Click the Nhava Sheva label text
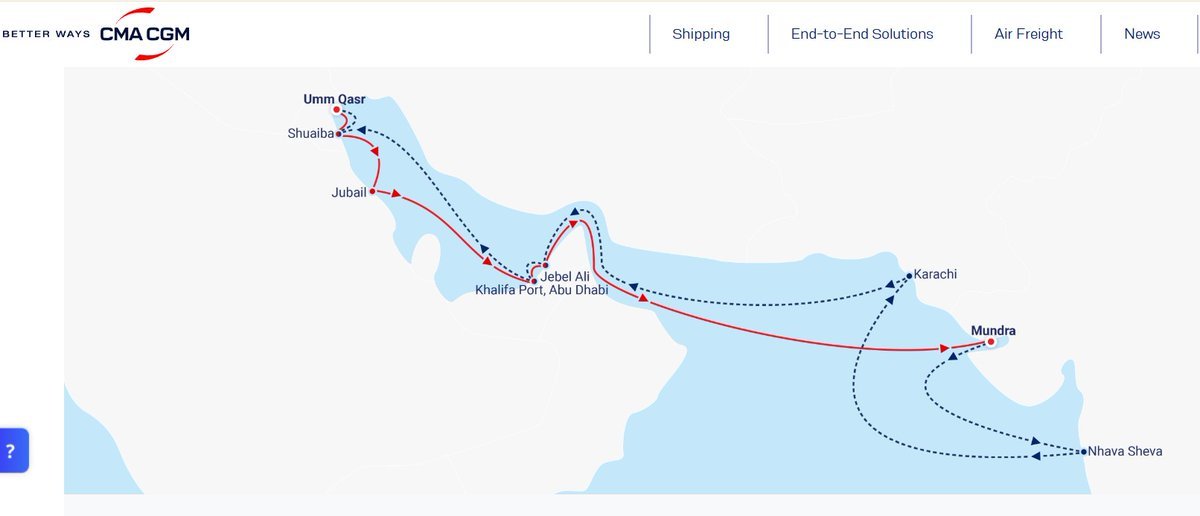 1125,452
